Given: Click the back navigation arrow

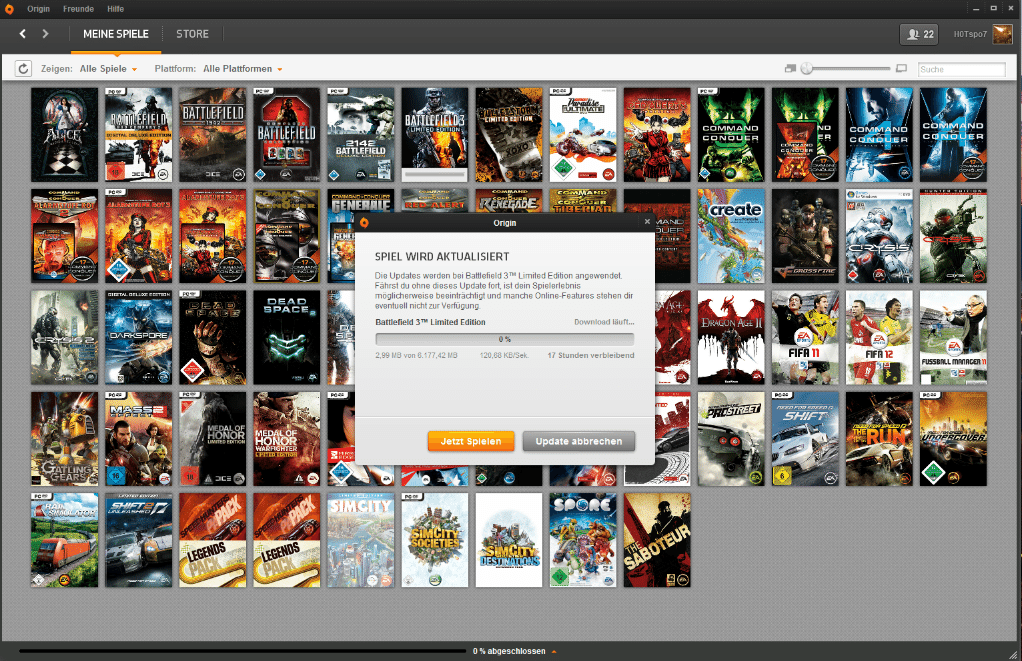Looking at the screenshot, I should tap(23, 34).
